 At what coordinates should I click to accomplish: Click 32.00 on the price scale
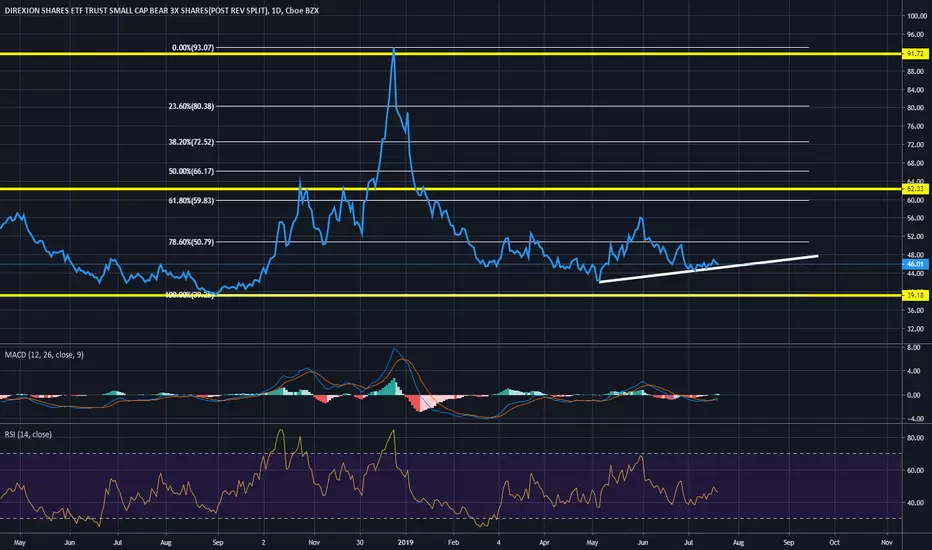(916, 329)
